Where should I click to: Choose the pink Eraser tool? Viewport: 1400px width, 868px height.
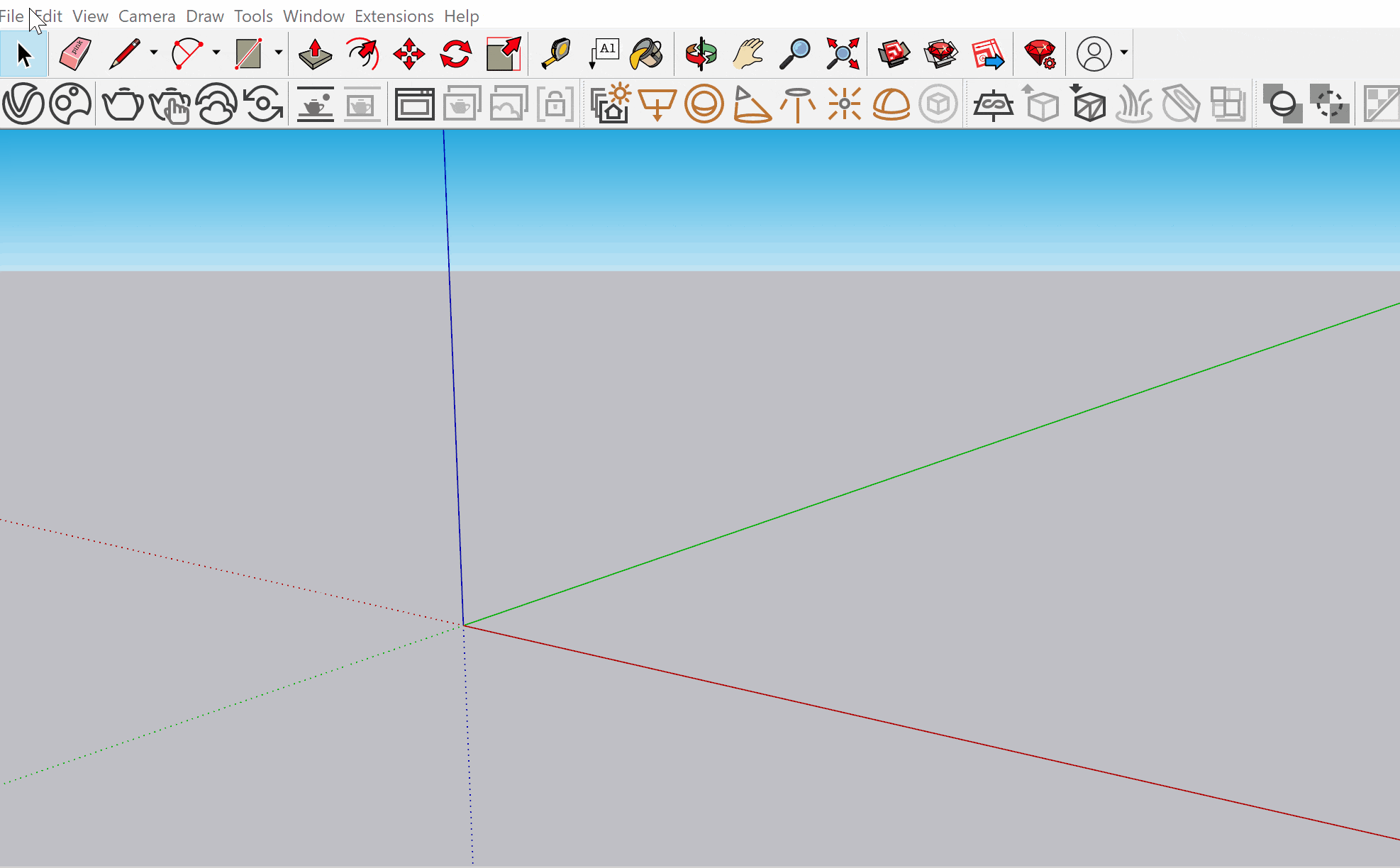click(x=74, y=54)
